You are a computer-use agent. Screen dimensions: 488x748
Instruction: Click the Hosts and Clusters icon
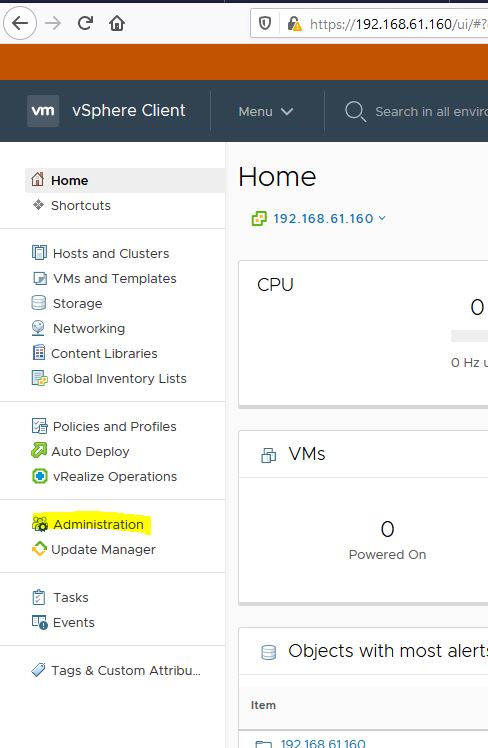pyautogui.click(x=39, y=252)
